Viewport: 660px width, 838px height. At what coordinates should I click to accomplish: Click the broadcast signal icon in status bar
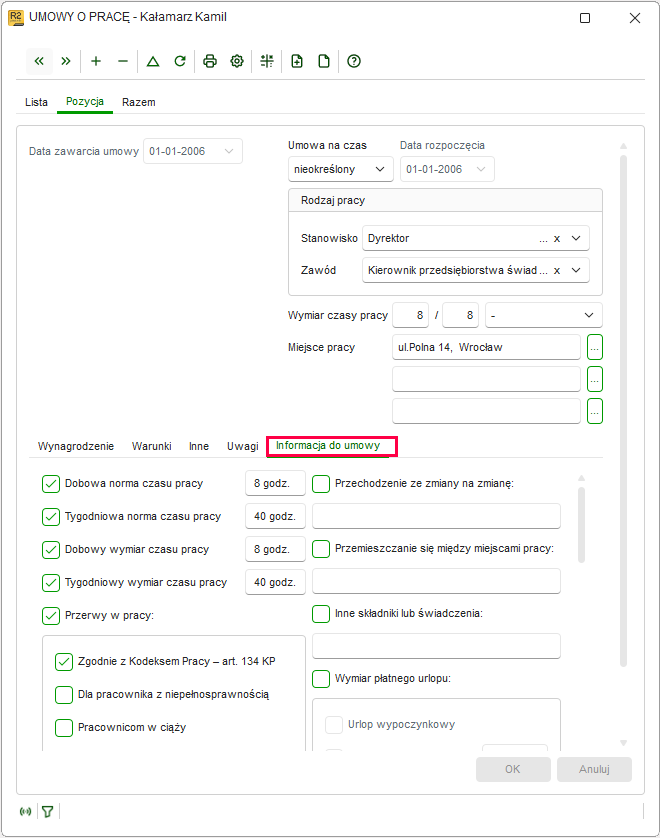(x=25, y=811)
